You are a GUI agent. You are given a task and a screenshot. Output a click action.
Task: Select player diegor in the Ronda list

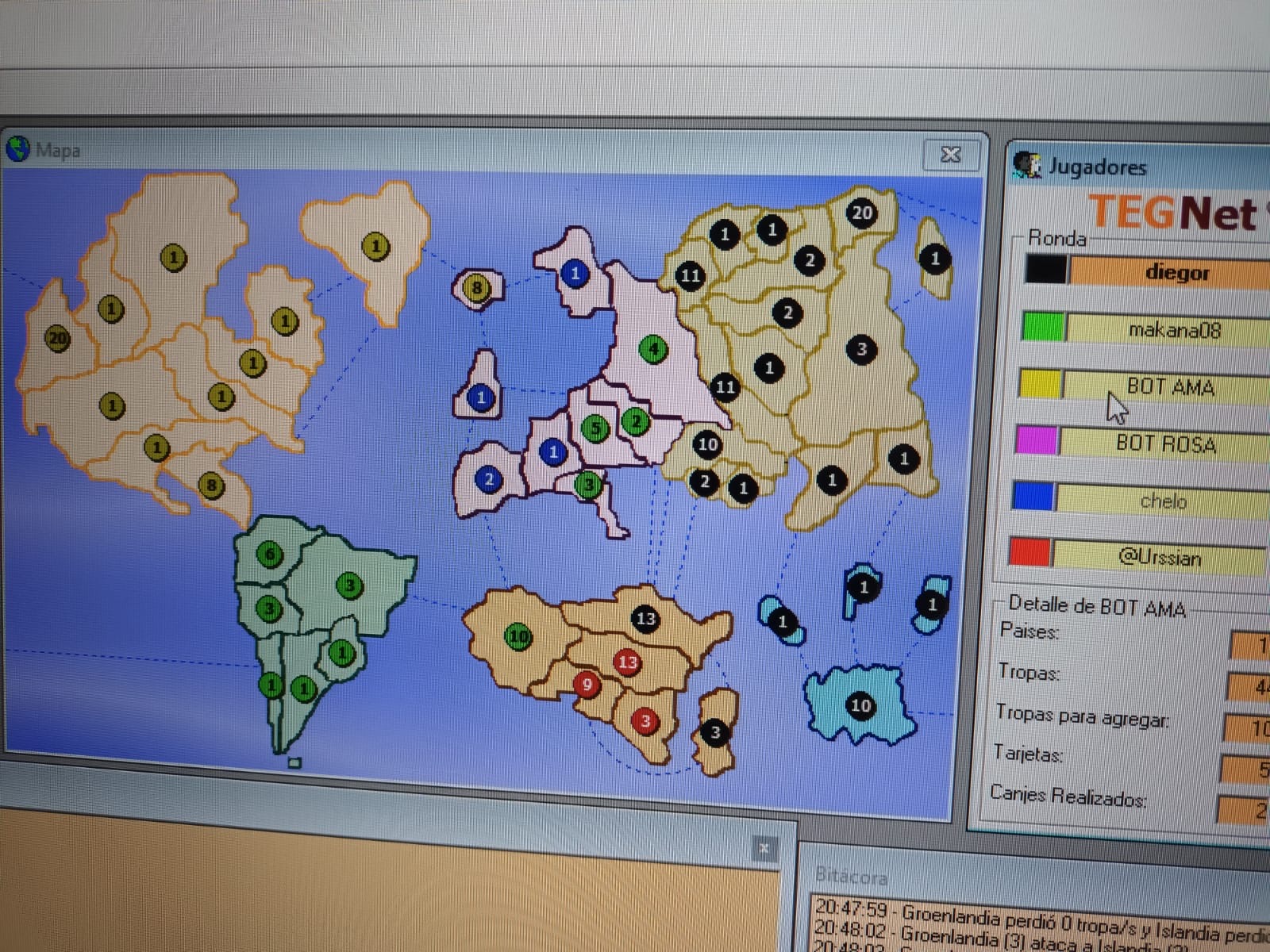[x=1176, y=272]
